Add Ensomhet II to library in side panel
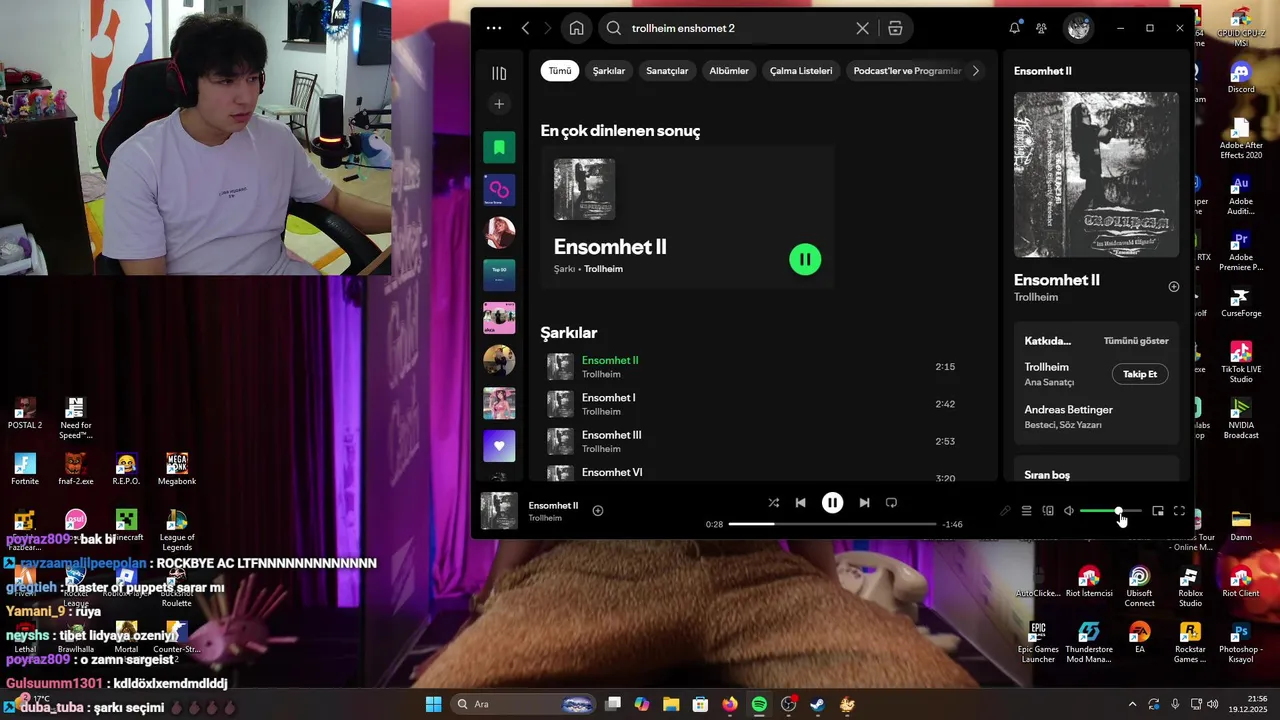This screenshot has width=1280, height=720. 1174,287
